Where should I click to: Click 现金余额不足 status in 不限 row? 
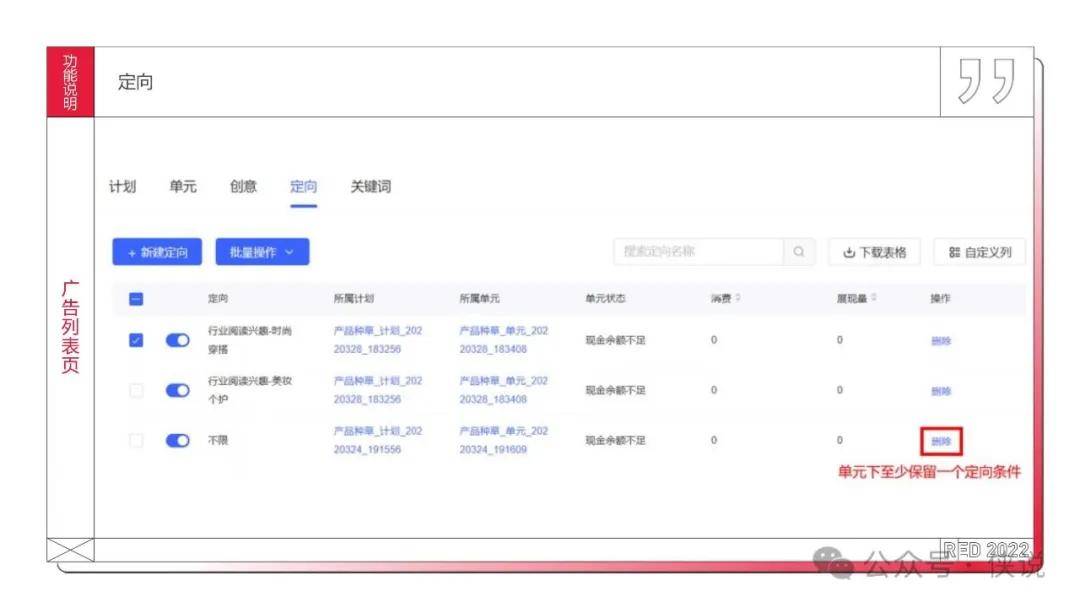click(x=615, y=440)
